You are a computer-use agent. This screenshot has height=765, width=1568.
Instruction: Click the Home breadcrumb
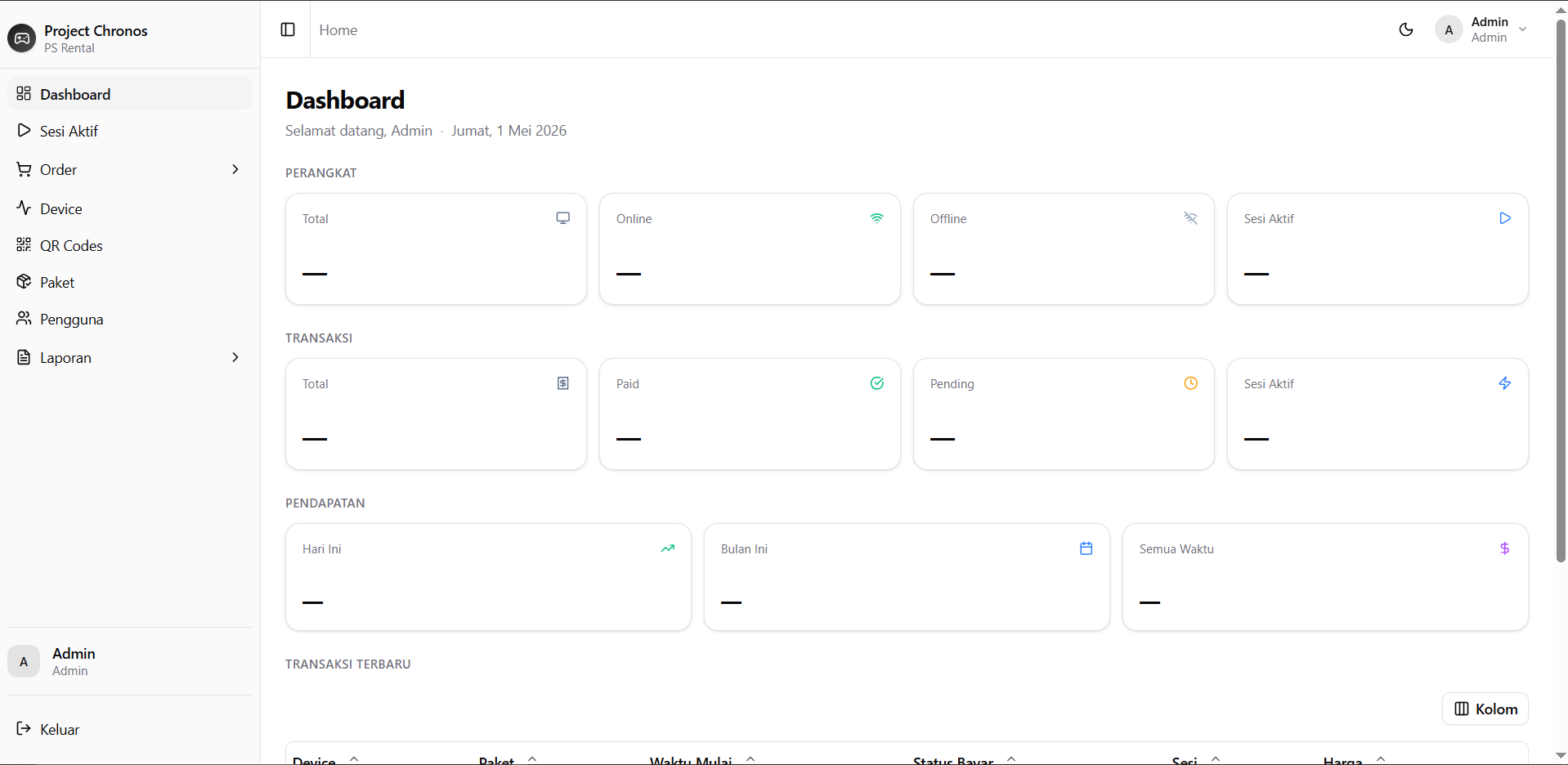(x=338, y=30)
